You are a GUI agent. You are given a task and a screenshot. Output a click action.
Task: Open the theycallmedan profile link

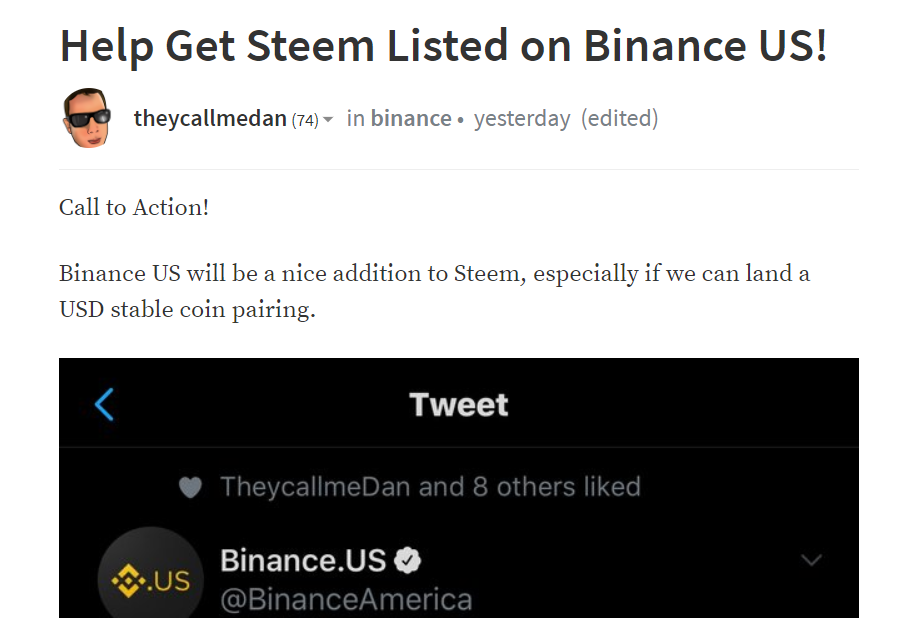(210, 119)
